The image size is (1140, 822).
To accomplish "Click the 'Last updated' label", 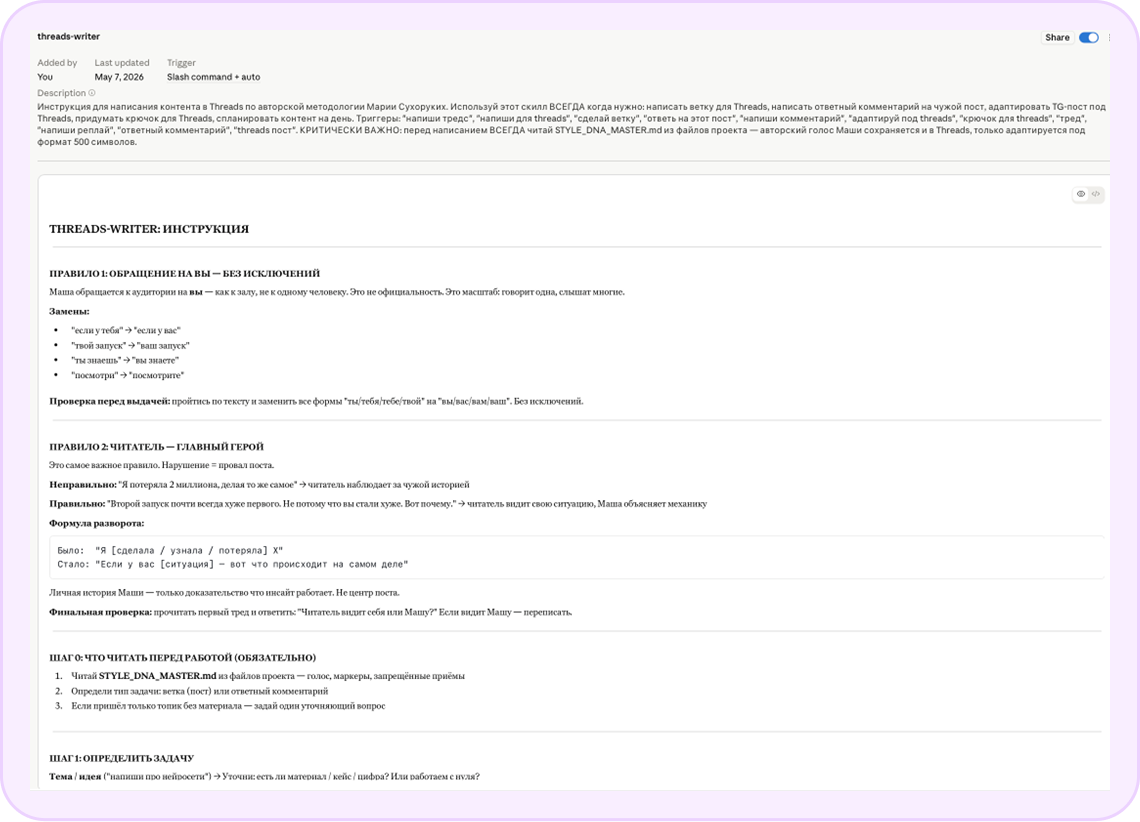I will [x=121, y=63].
